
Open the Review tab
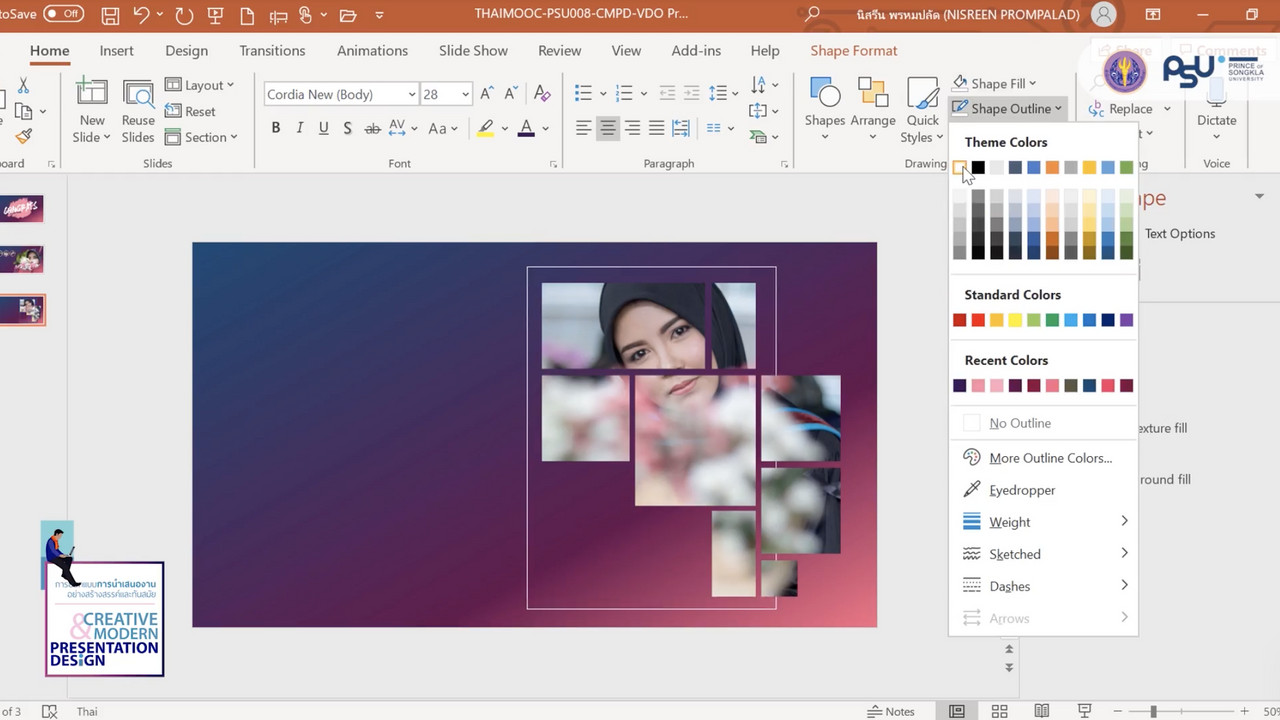[x=560, y=51]
